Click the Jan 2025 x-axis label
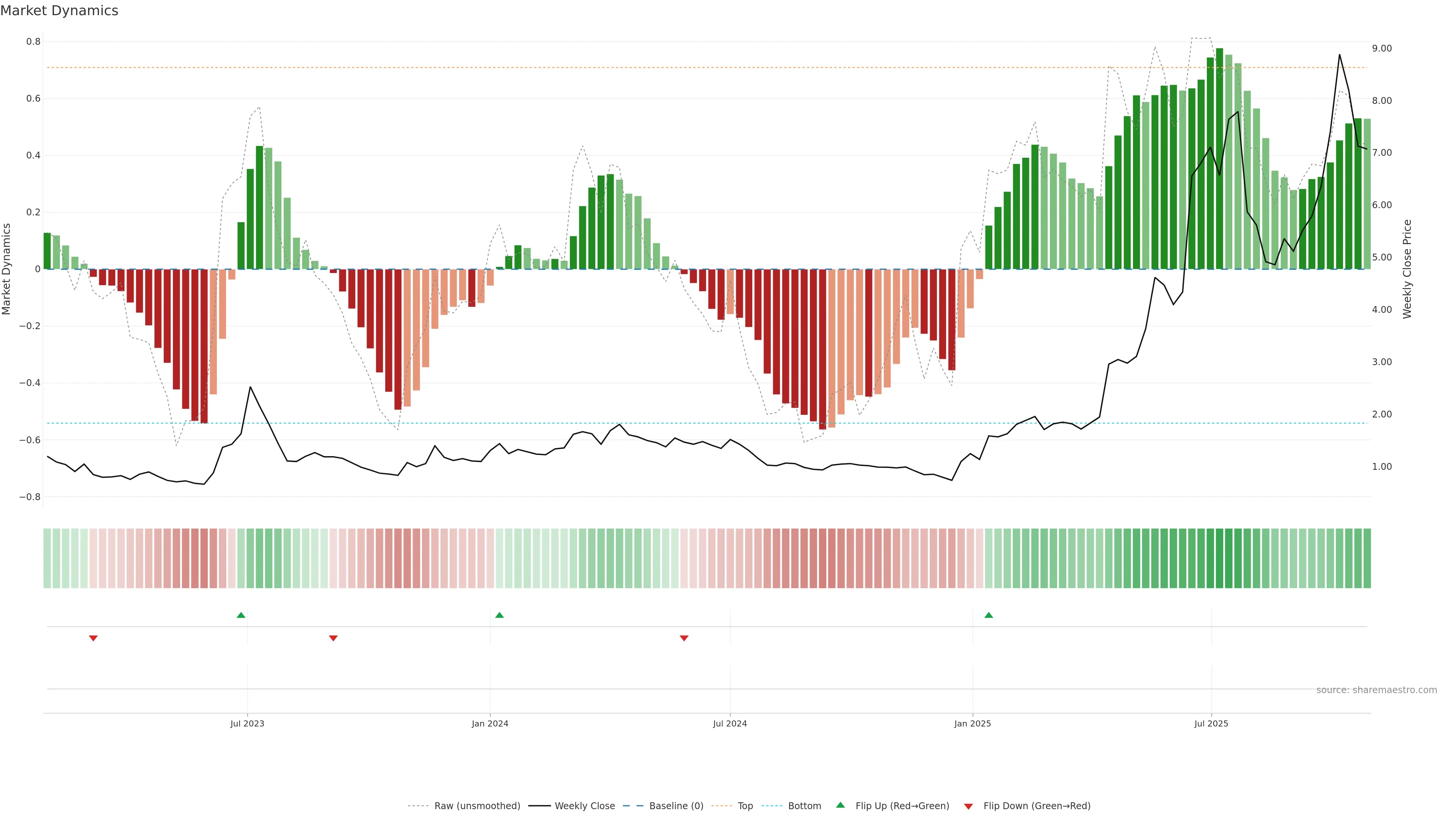1456x819 pixels. point(972,723)
